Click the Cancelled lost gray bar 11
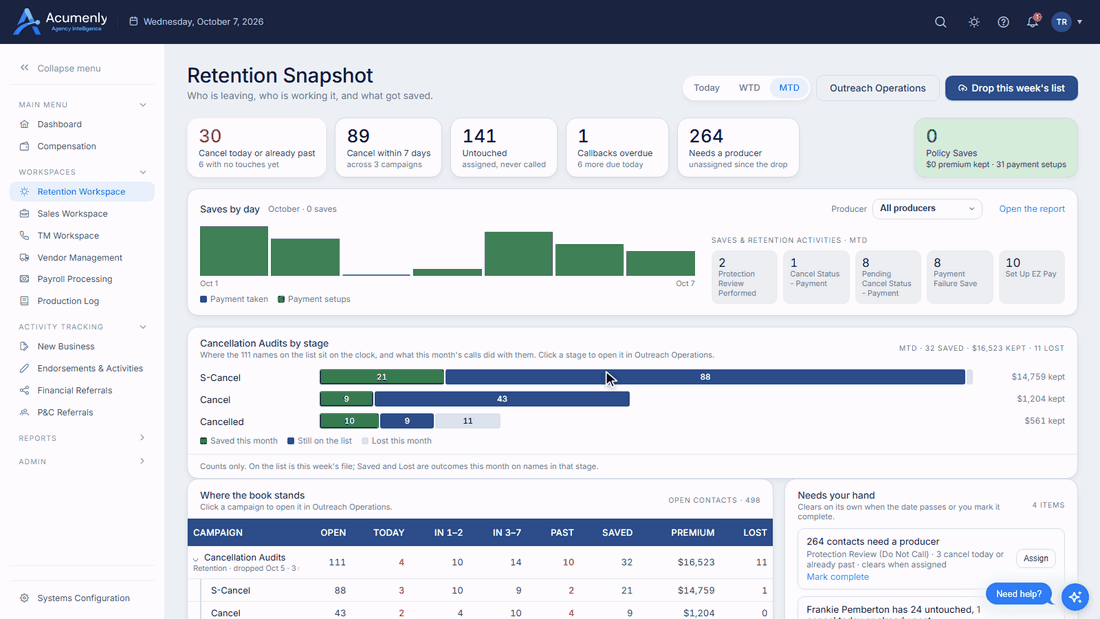 click(467, 421)
